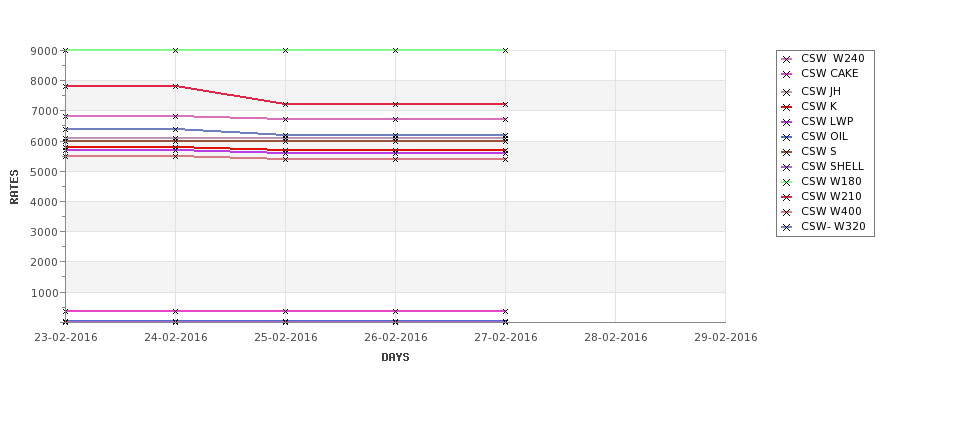Click the 29-02-2016 date axis label
Screen dimensions: 975x429
point(726,338)
